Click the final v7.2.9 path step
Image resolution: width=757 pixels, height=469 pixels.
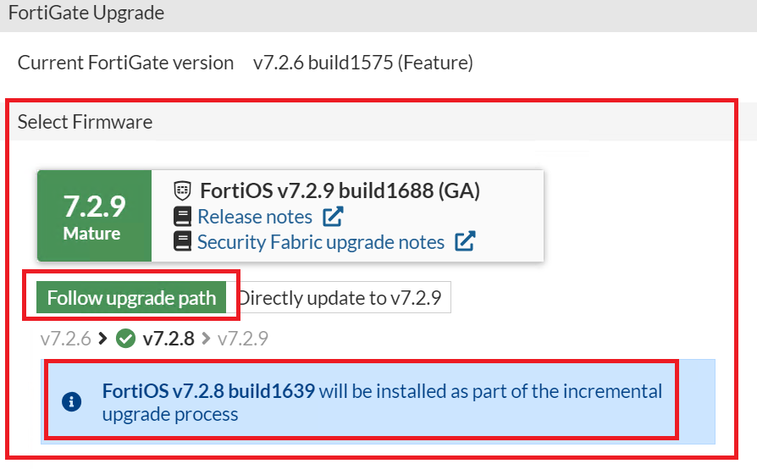click(242, 338)
